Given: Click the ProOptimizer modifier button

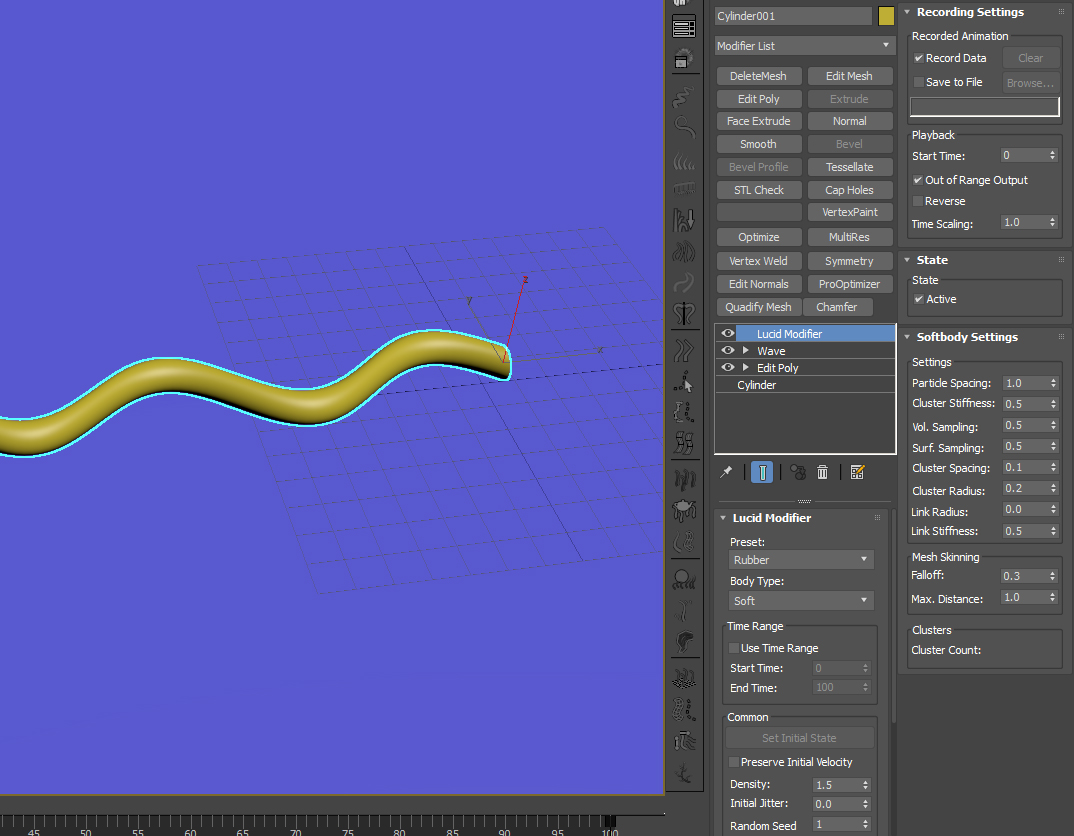Looking at the screenshot, I should (x=849, y=284).
